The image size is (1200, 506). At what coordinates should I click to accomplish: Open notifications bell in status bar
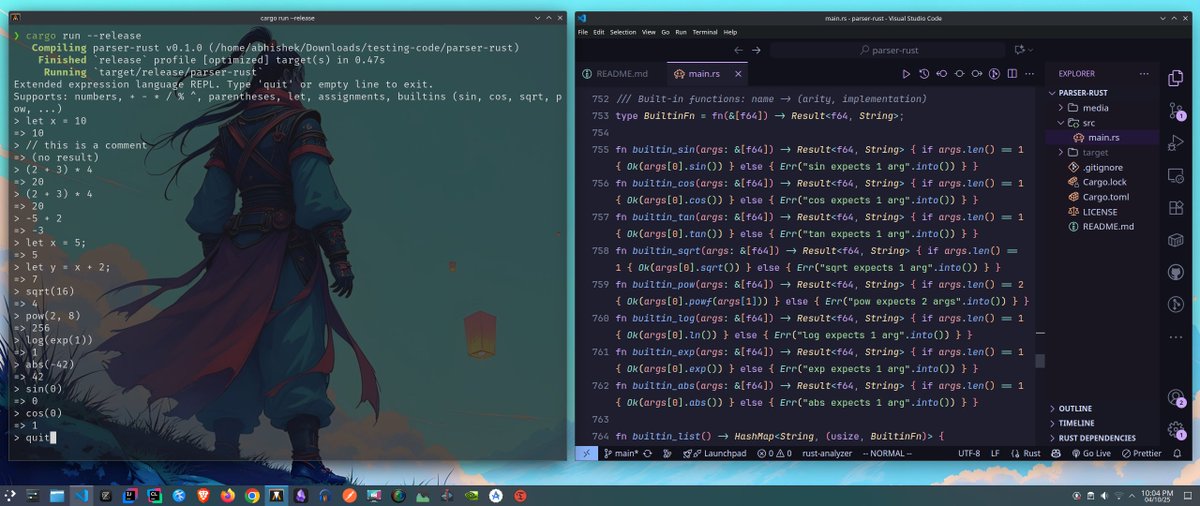1178,453
